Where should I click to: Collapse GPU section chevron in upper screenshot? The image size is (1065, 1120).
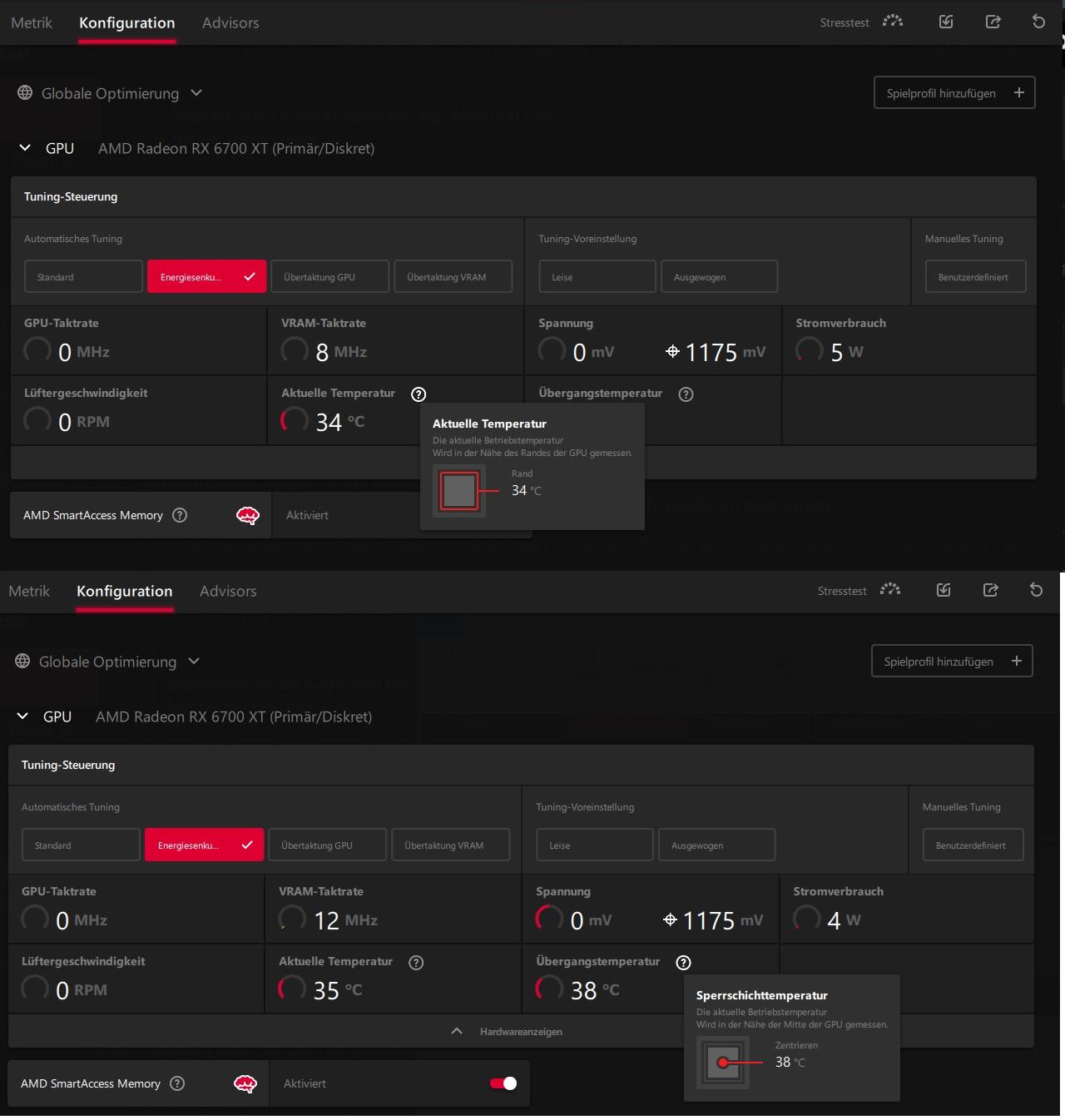coord(25,148)
